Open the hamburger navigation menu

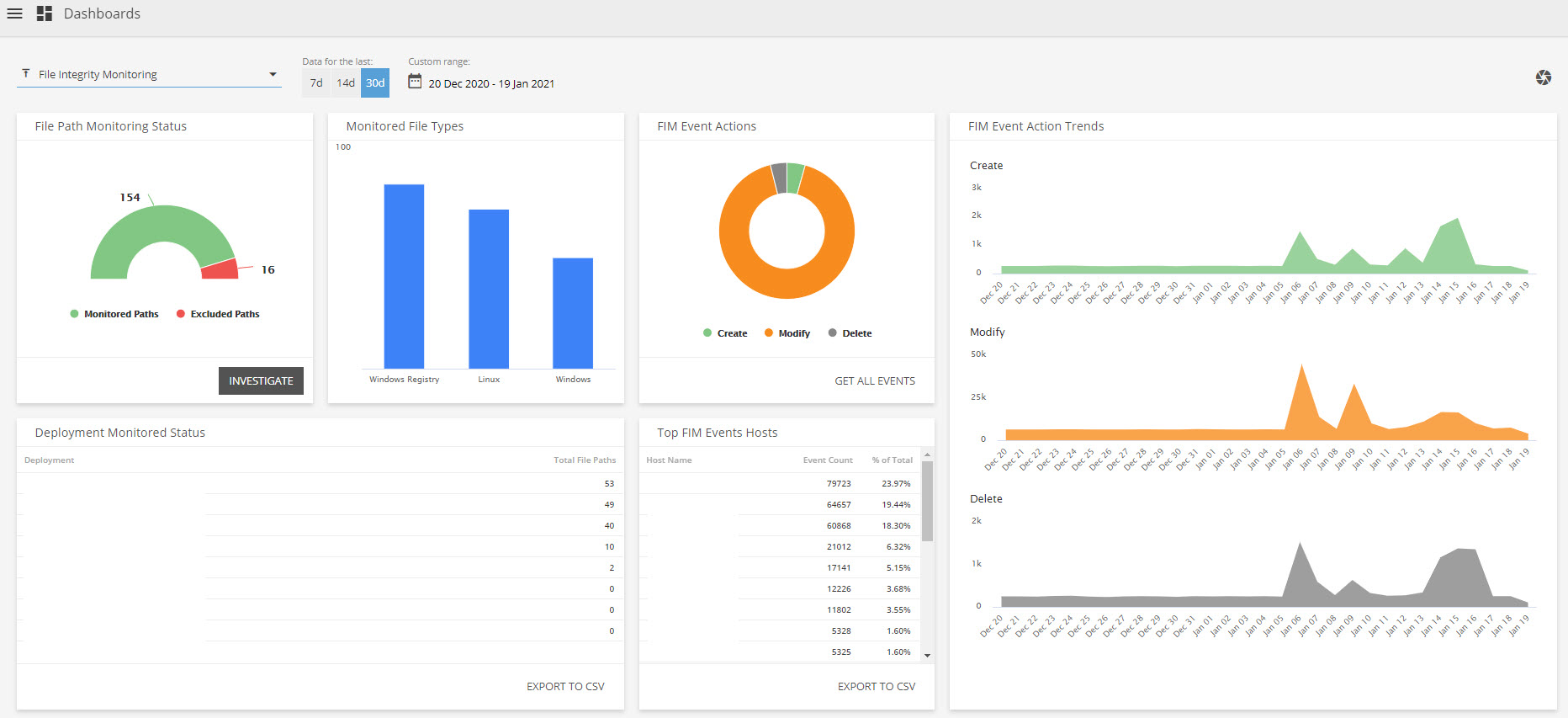[14, 13]
